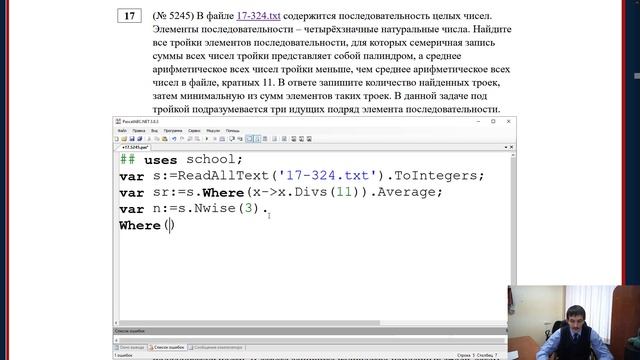Open the Помощь menu
Screen dimensions: 640x360
click(232, 131)
